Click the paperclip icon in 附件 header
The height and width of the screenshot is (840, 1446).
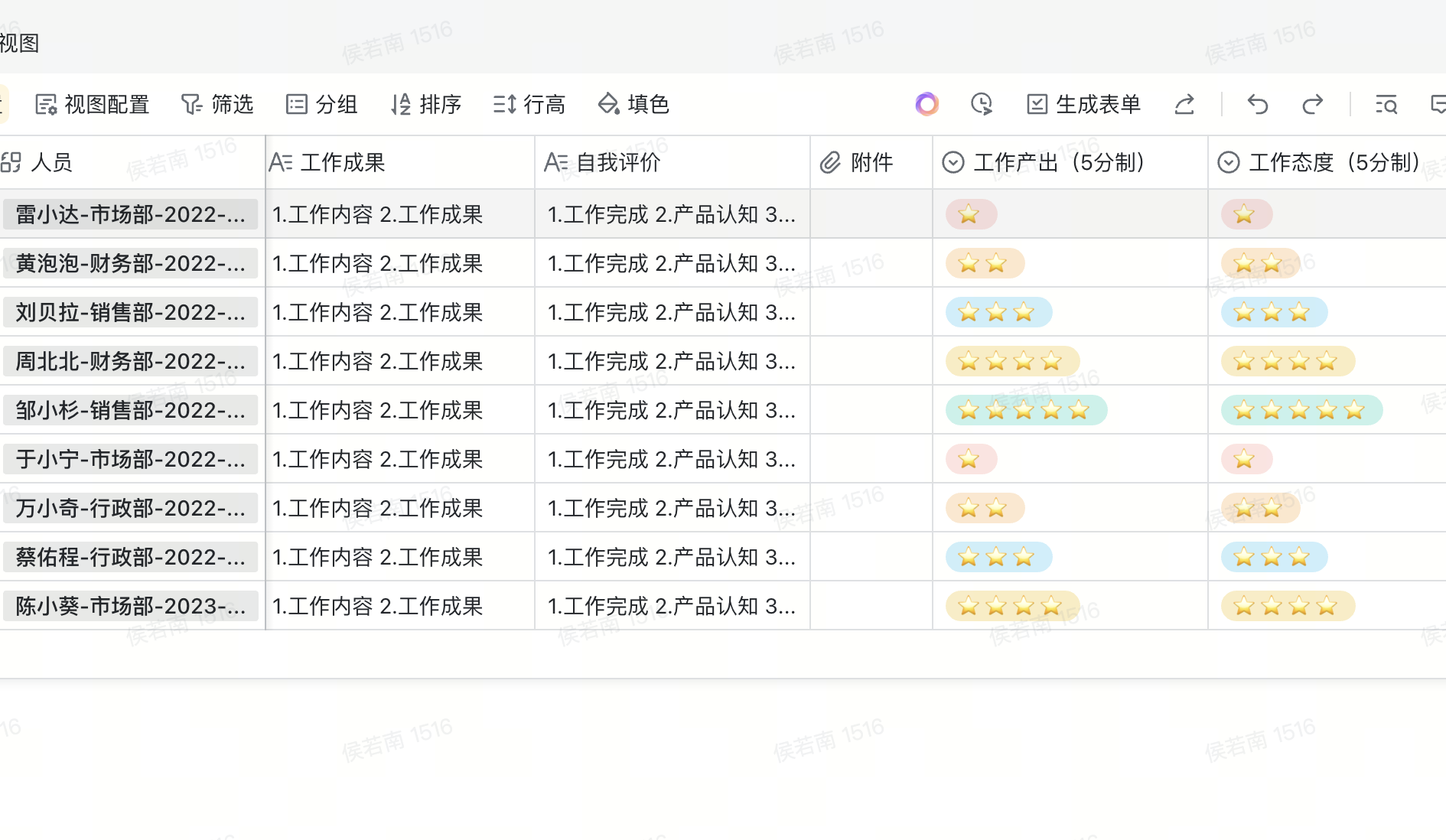830,162
